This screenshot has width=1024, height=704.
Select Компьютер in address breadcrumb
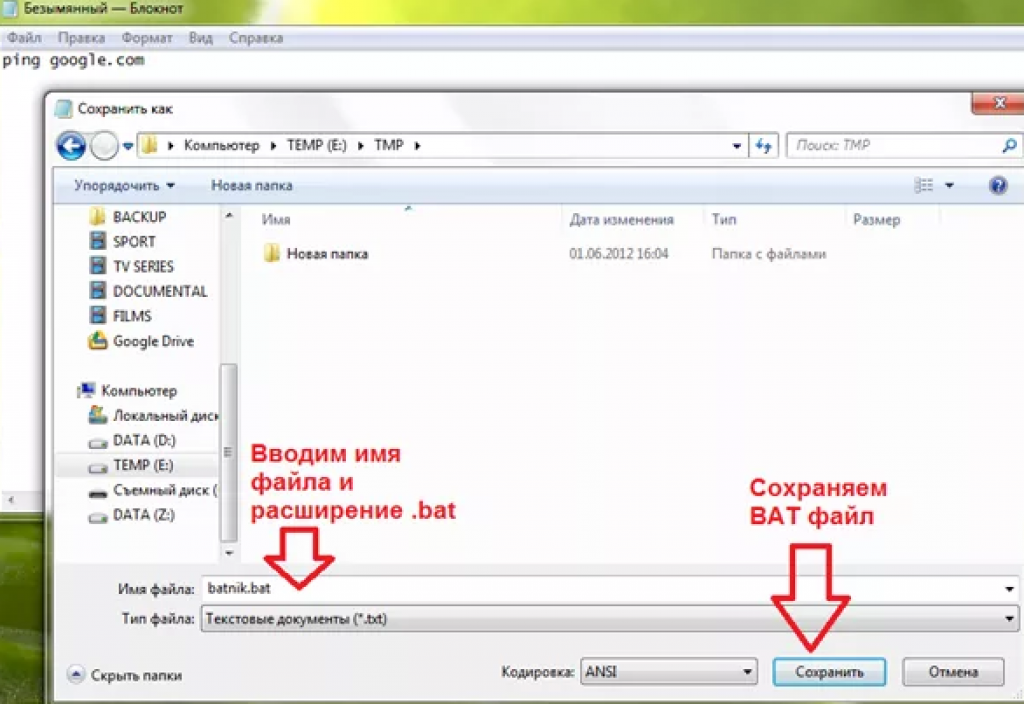pos(221,145)
